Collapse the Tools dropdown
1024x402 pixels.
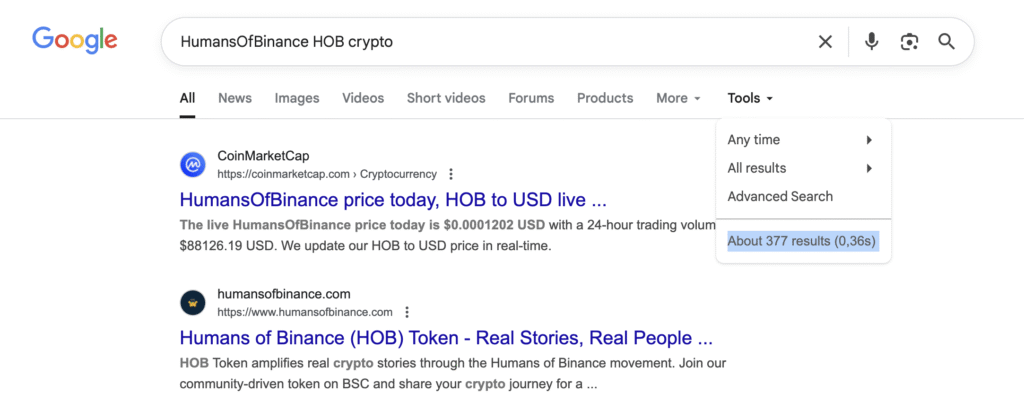[x=750, y=98]
